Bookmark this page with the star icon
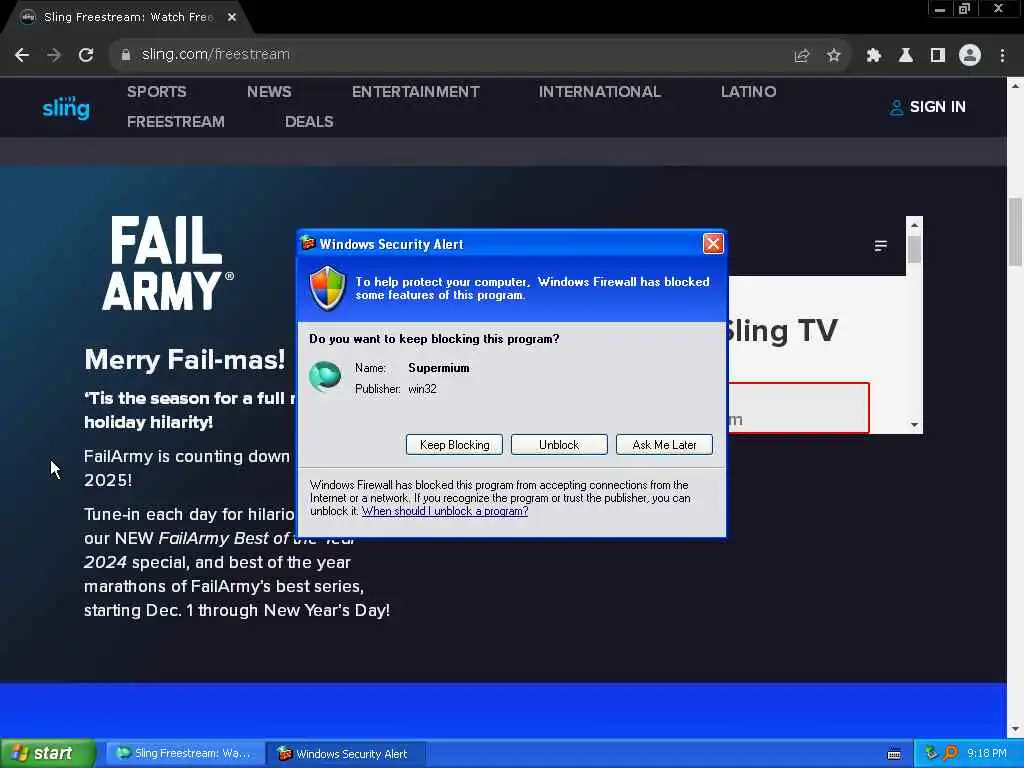 coord(833,56)
